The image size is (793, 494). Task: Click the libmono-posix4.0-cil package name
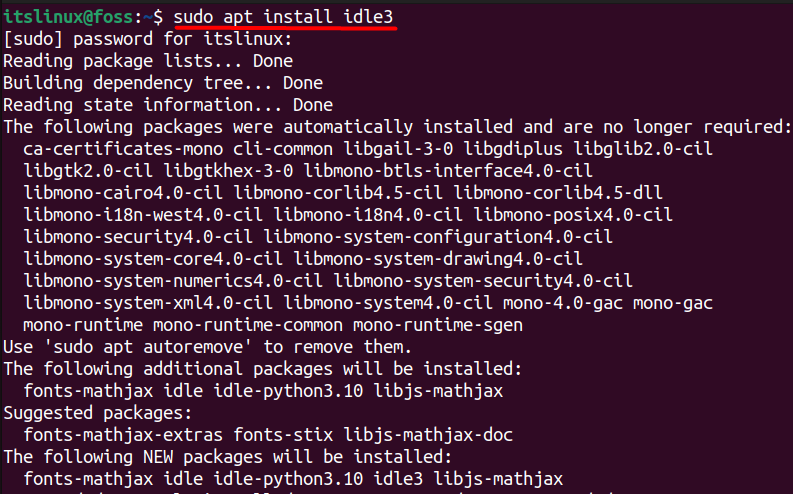[573, 215]
